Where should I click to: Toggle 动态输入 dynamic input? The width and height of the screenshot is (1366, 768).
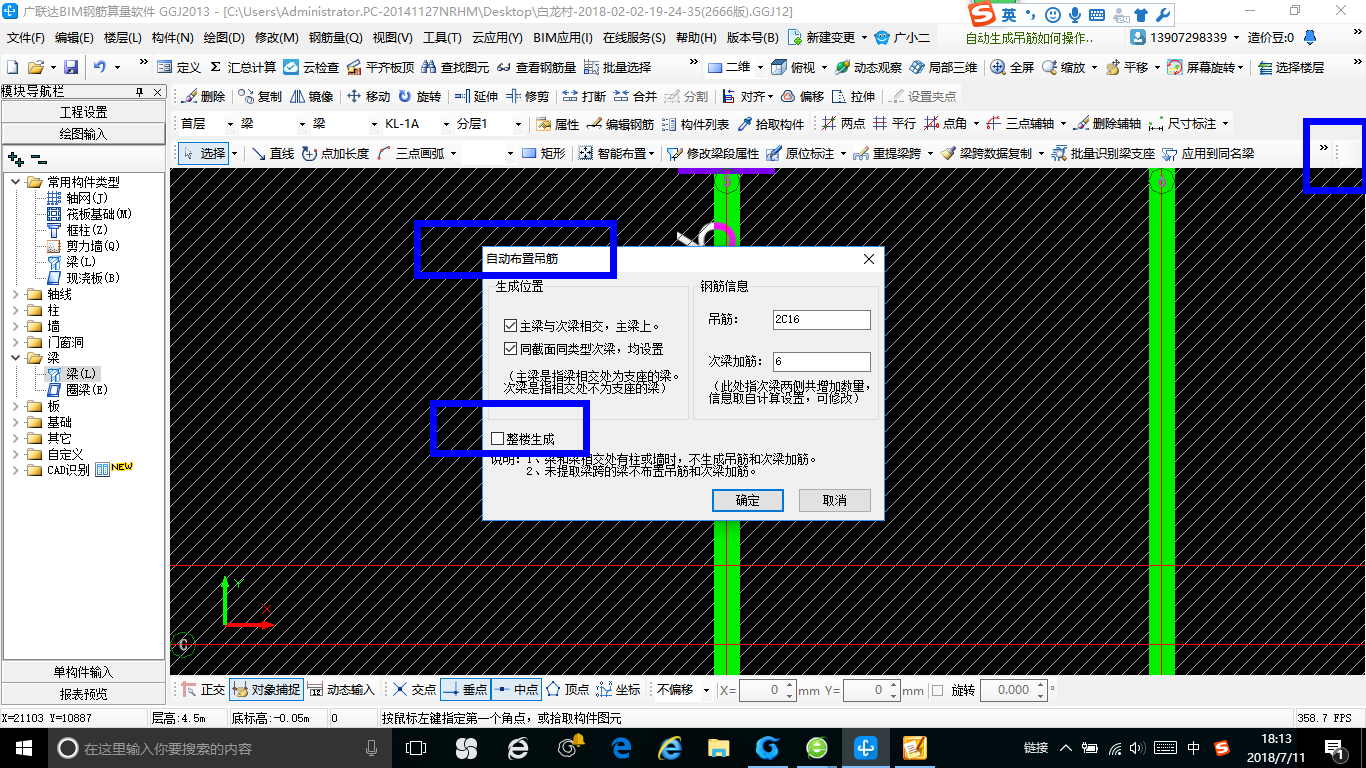tap(341, 690)
